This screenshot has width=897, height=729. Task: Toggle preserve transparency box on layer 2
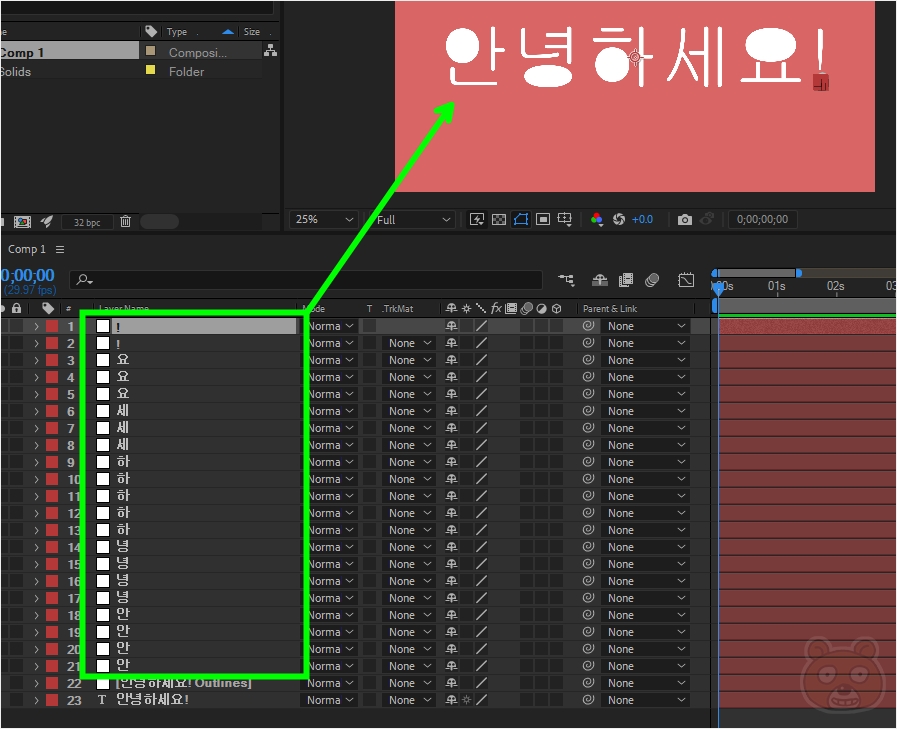[x=370, y=343]
